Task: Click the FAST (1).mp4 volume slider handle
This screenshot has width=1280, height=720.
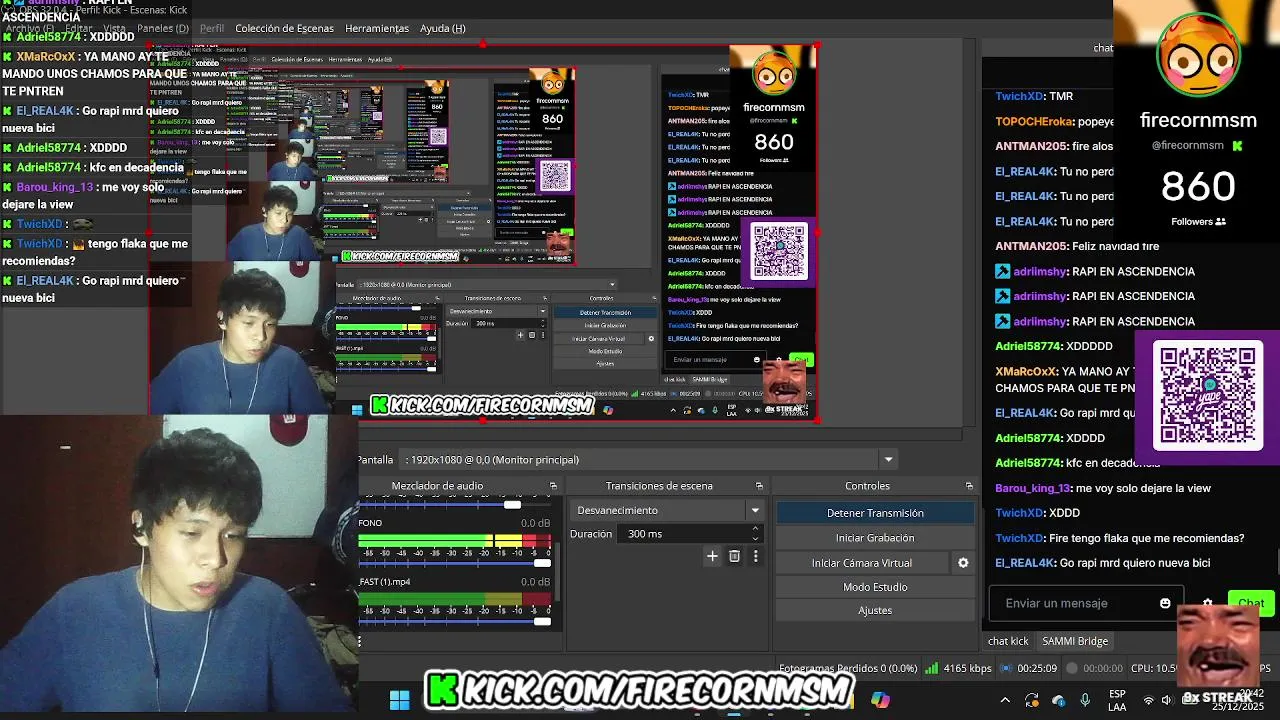Action: pos(542,621)
